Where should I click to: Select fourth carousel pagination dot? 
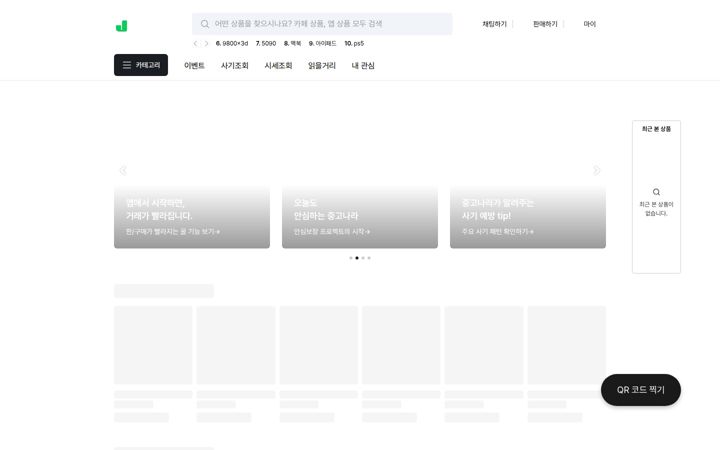click(x=369, y=258)
